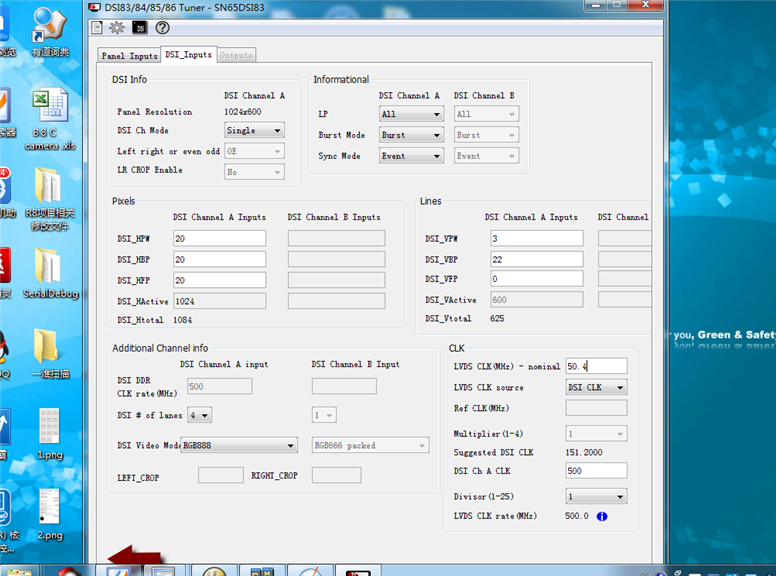The height and width of the screenshot is (576, 776).
Task: Click the DSI_HPW Channel B input field
Action: pos(337,239)
